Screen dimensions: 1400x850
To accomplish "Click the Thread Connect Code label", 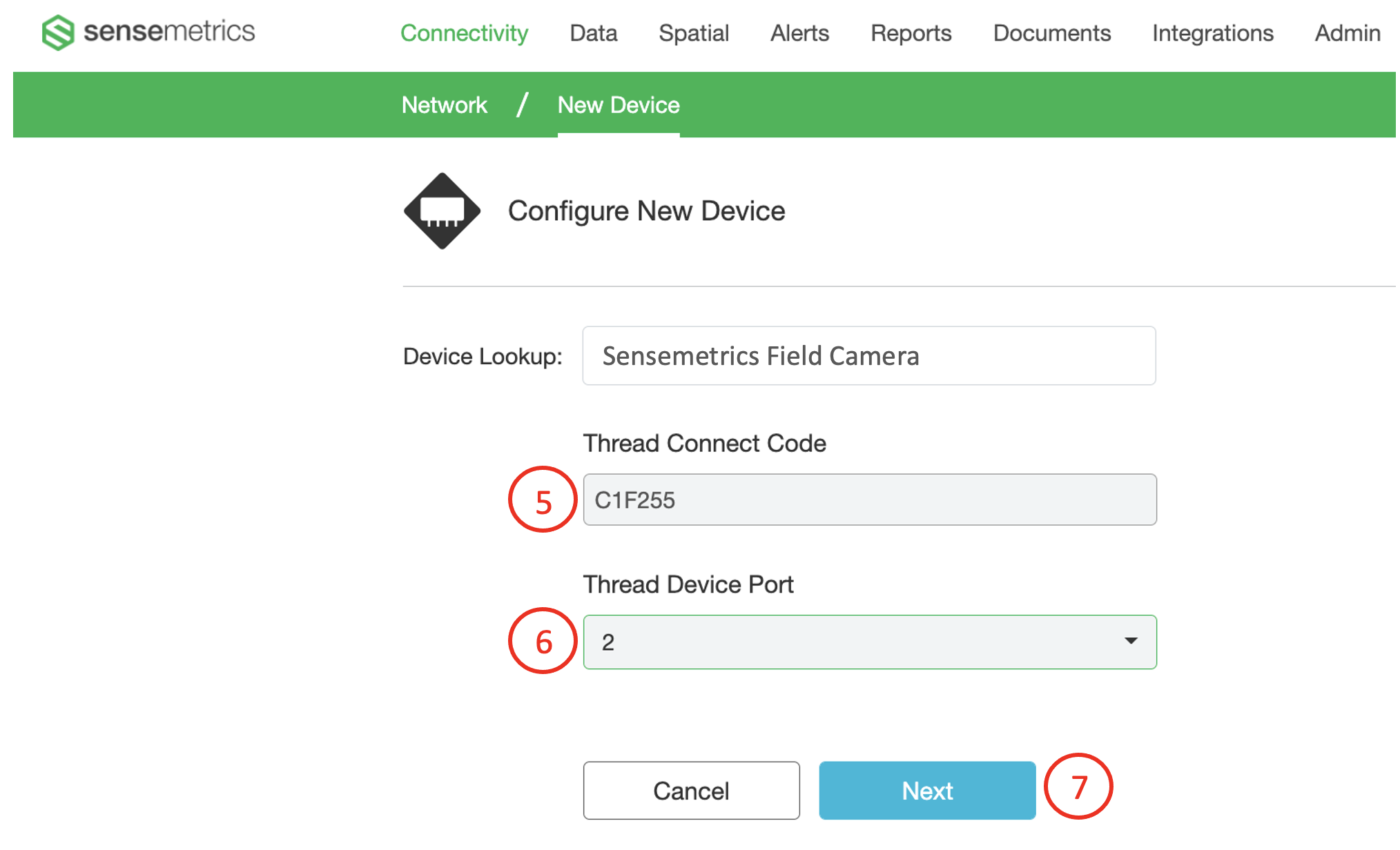I will 705,443.
